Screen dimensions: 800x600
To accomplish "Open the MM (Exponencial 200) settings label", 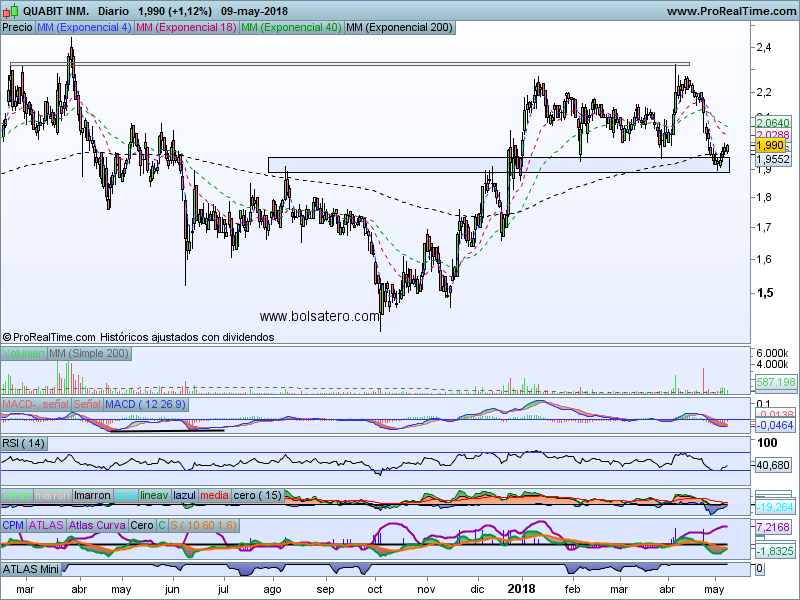I will coord(398,28).
